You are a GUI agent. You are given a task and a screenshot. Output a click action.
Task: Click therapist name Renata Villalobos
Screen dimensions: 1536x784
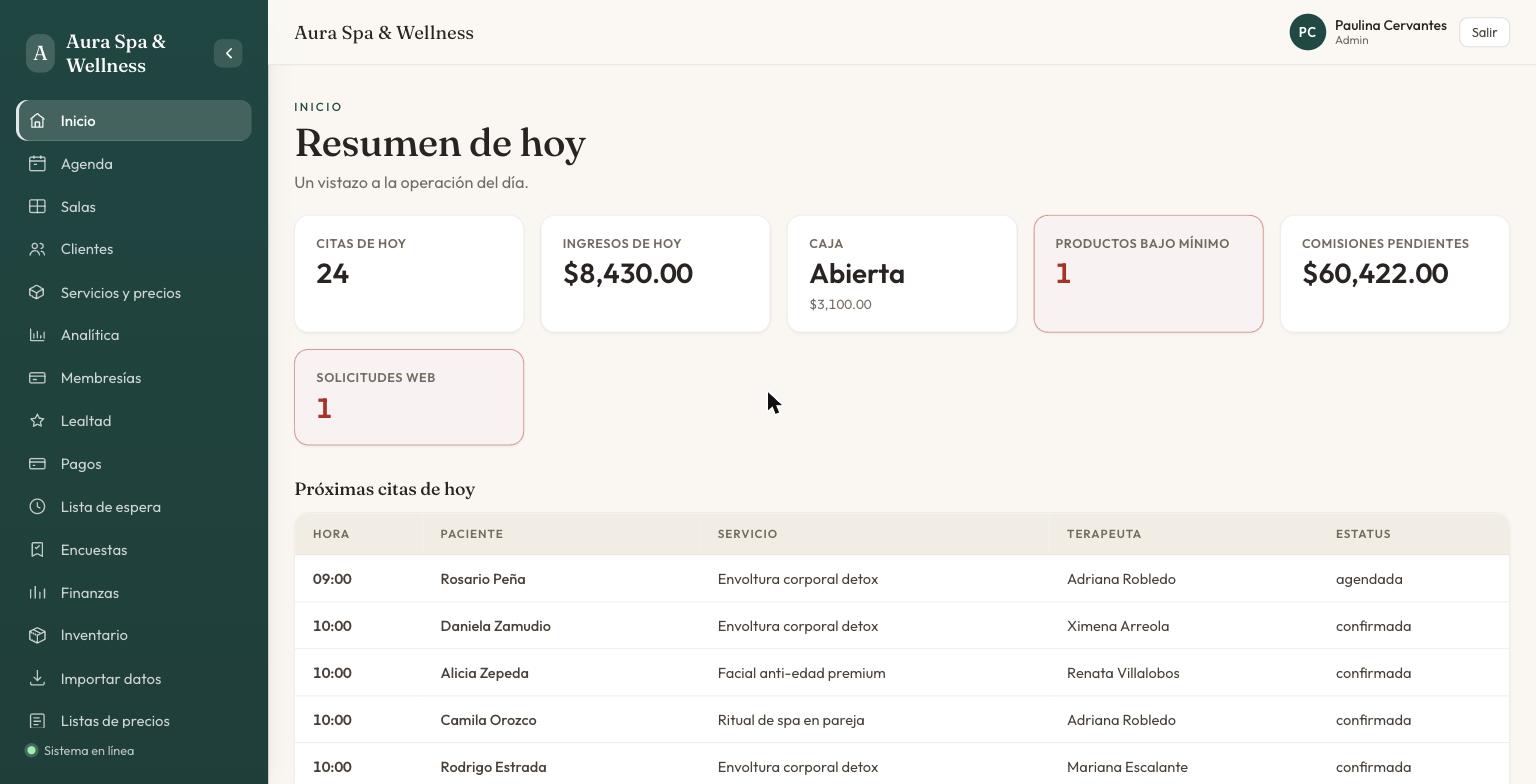[1123, 673]
